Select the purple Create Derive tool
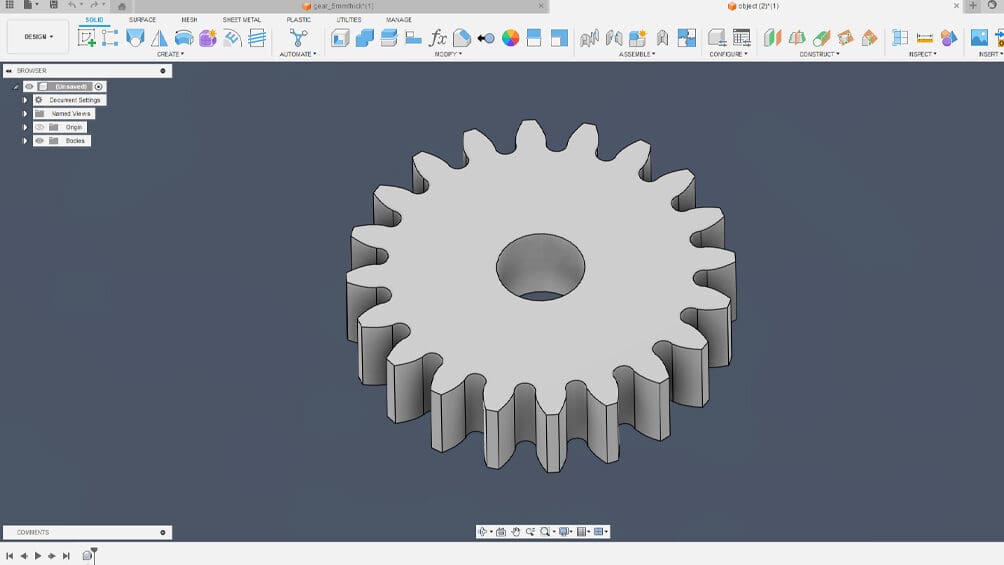 pyautogui.click(x=207, y=38)
